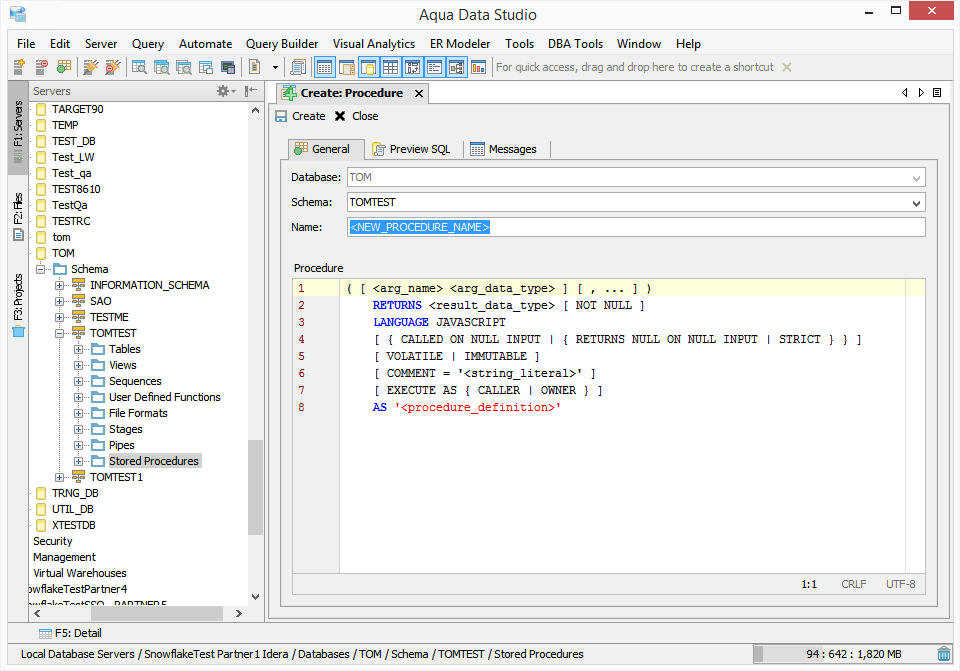This screenshot has height=671, width=960.
Task: Switch to the Preview SQL tab
Action: click(x=411, y=149)
